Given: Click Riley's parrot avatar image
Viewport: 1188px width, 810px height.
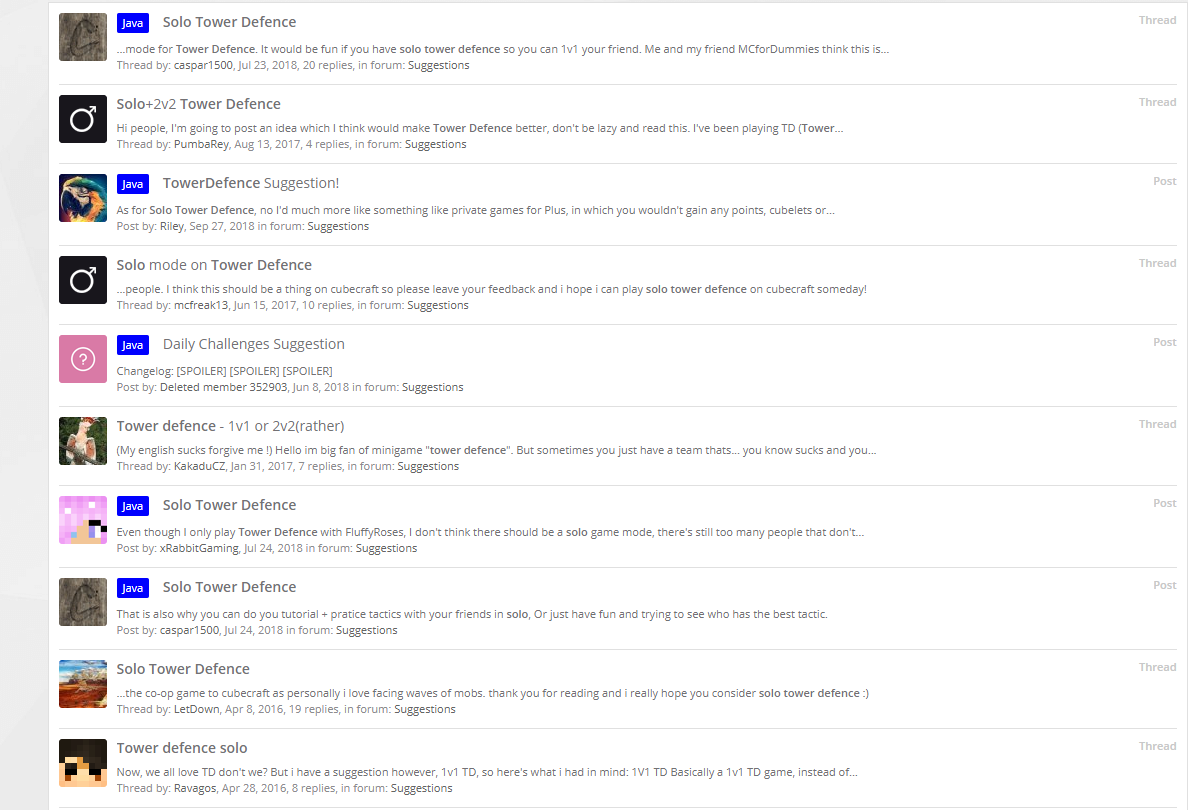Looking at the screenshot, I should point(83,198).
